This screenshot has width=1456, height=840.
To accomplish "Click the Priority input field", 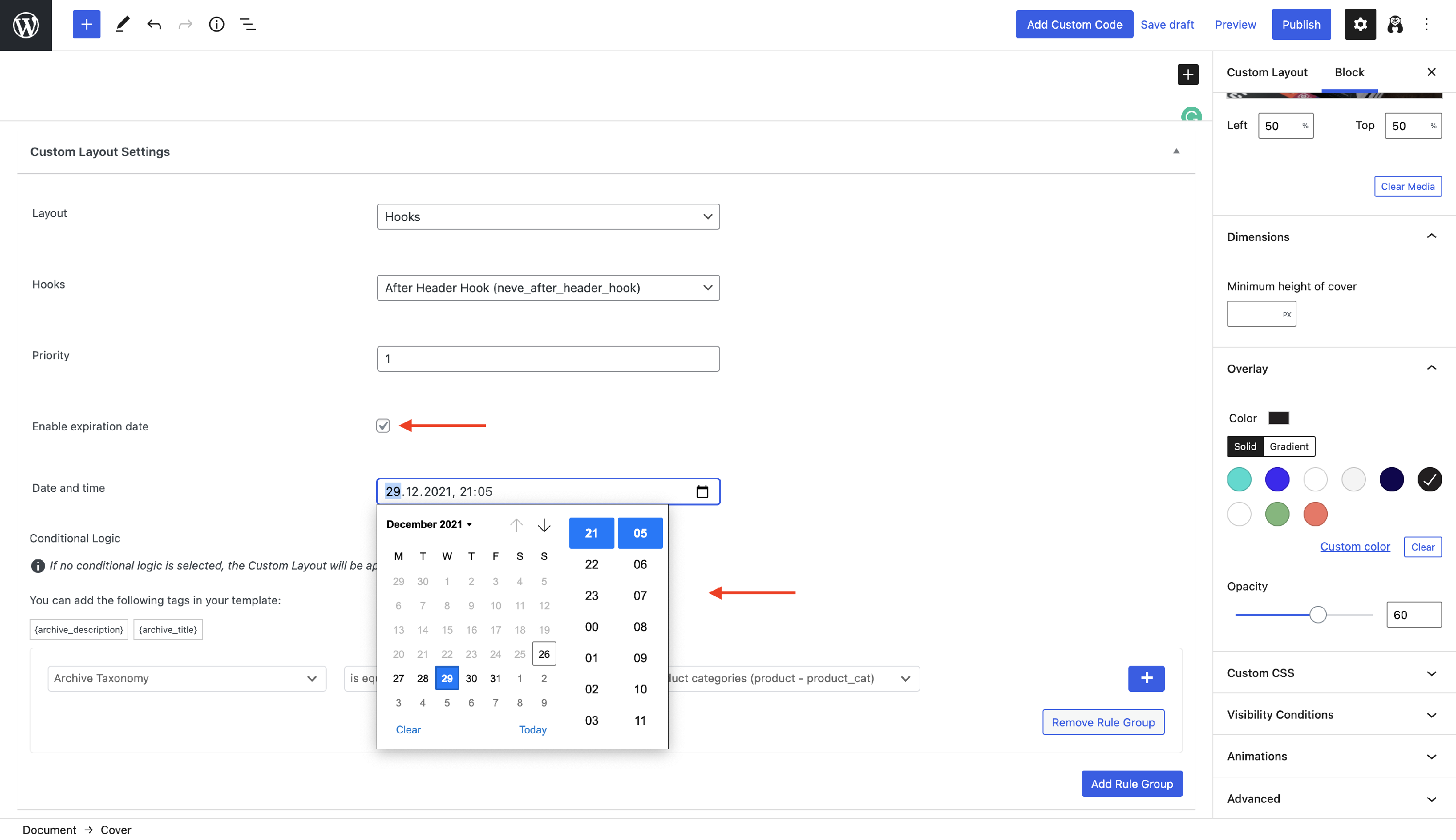I will coord(548,358).
